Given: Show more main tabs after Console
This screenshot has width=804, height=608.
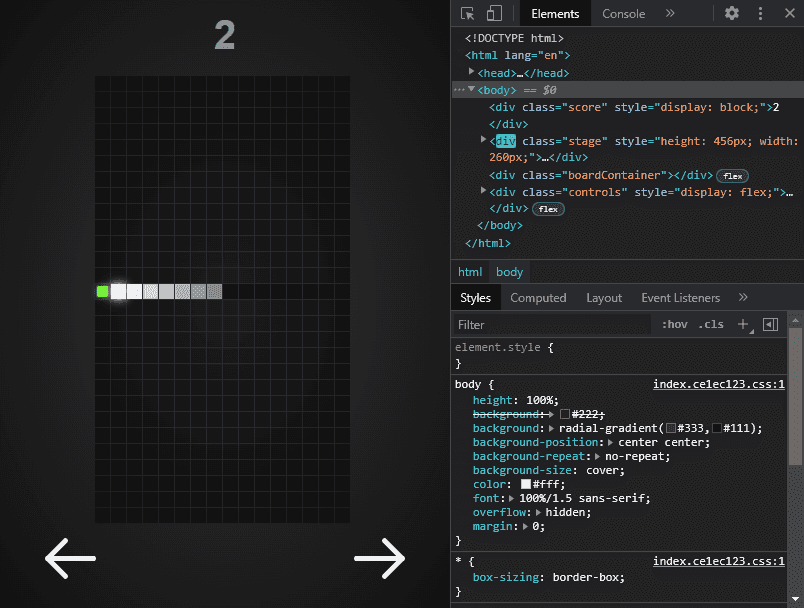Looking at the screenshot, I should pos(670,14).
